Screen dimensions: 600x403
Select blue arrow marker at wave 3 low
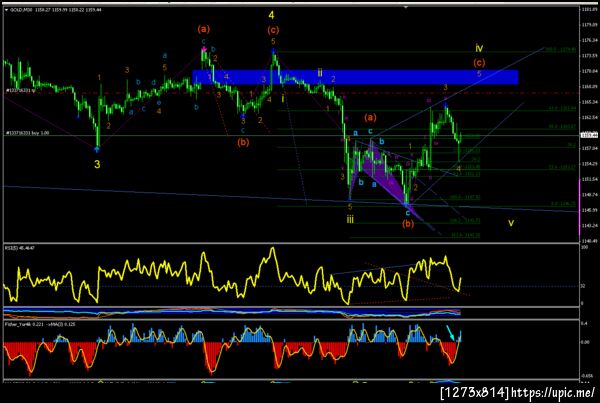click(98, 149)
